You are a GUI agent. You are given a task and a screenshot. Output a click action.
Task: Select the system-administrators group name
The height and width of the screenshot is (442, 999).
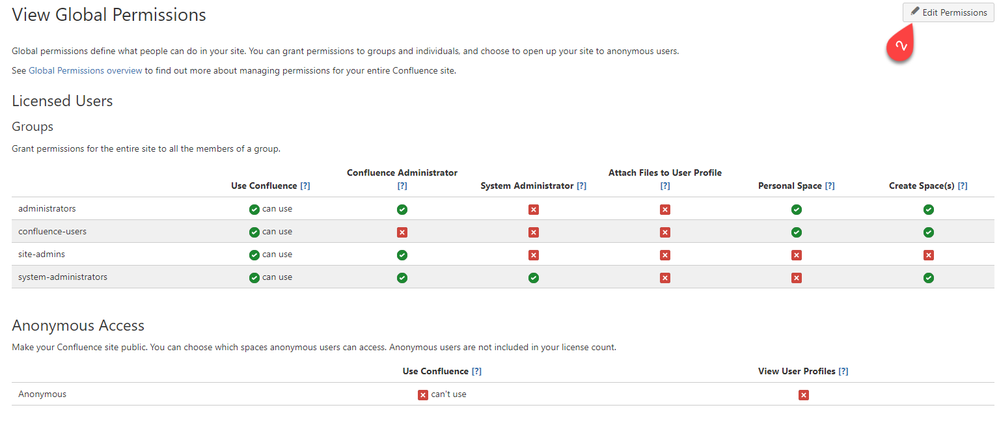tap(62, 277)
